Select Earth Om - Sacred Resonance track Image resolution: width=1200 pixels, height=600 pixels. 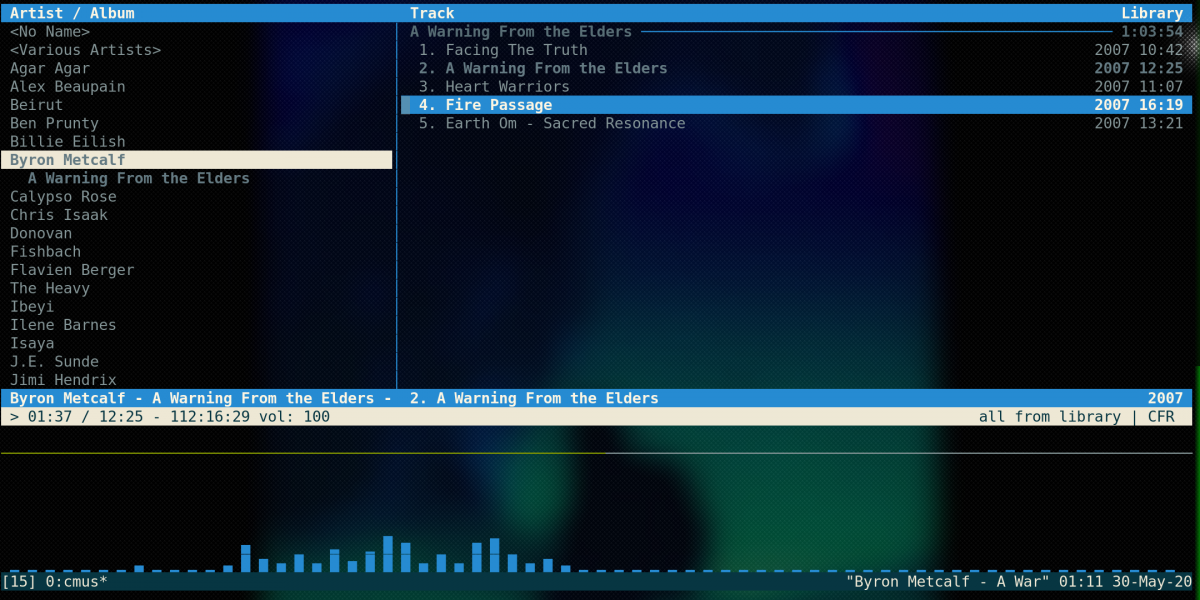[565, 124]
